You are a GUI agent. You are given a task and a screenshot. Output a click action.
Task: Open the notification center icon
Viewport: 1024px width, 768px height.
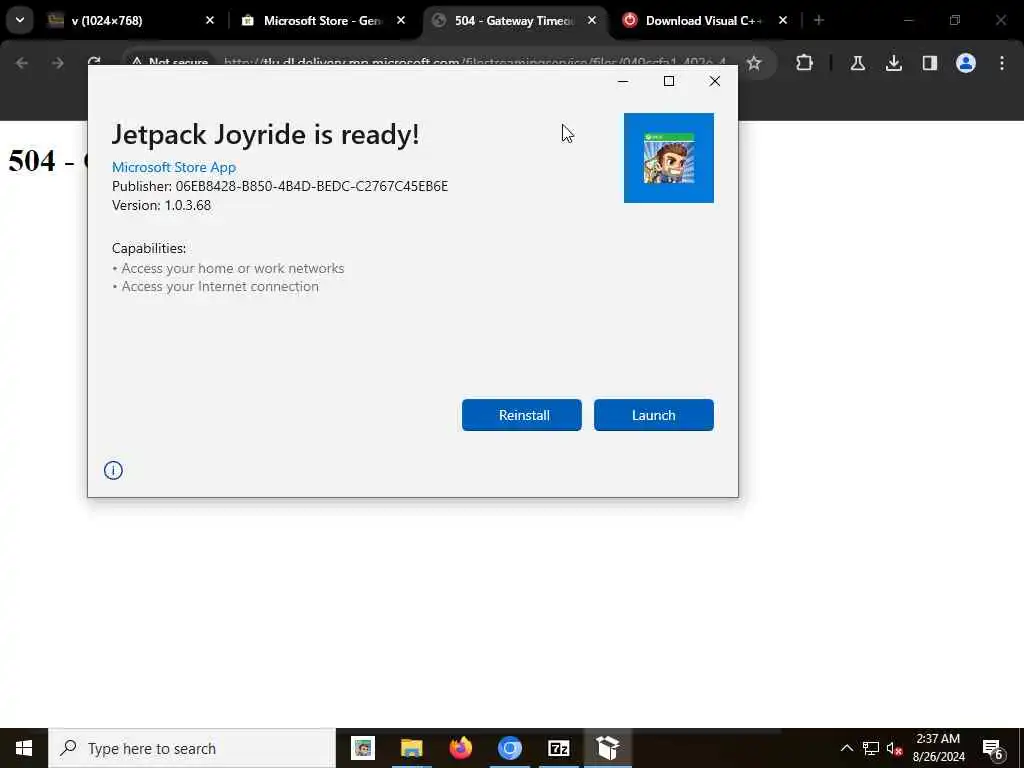pyautogui.click(x=993, y=748)
